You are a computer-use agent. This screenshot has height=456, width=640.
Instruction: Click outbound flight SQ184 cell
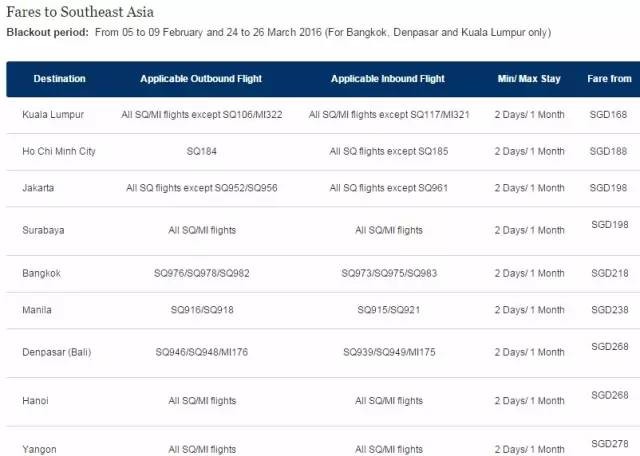click(x=203, y=152)
